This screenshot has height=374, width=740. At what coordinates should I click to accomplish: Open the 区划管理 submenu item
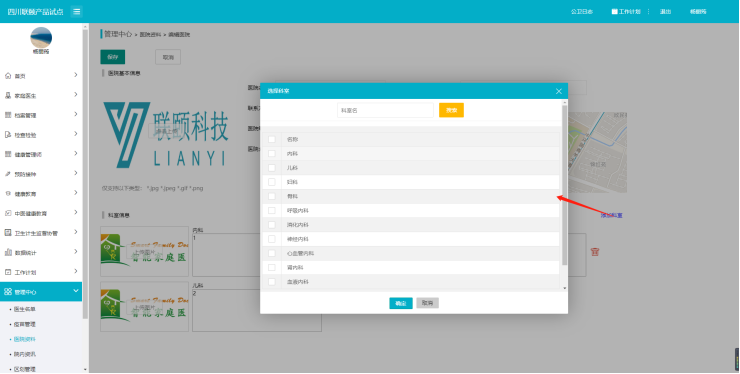click(x=25, y=369)
